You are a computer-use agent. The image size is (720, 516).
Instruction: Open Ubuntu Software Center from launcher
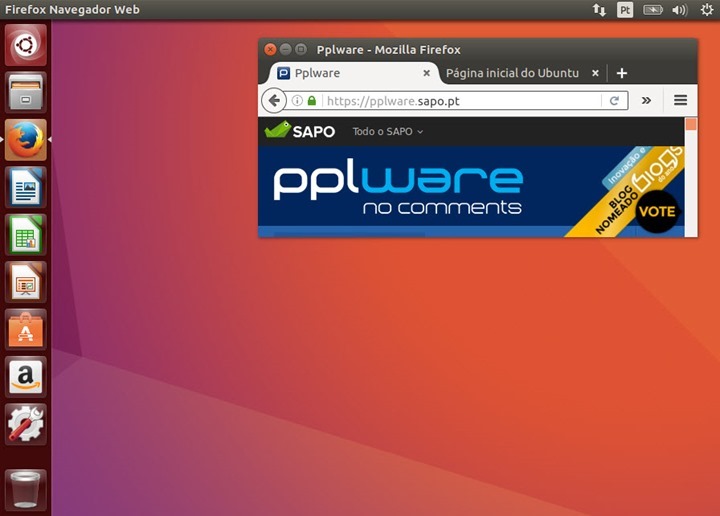pos(26,329)
